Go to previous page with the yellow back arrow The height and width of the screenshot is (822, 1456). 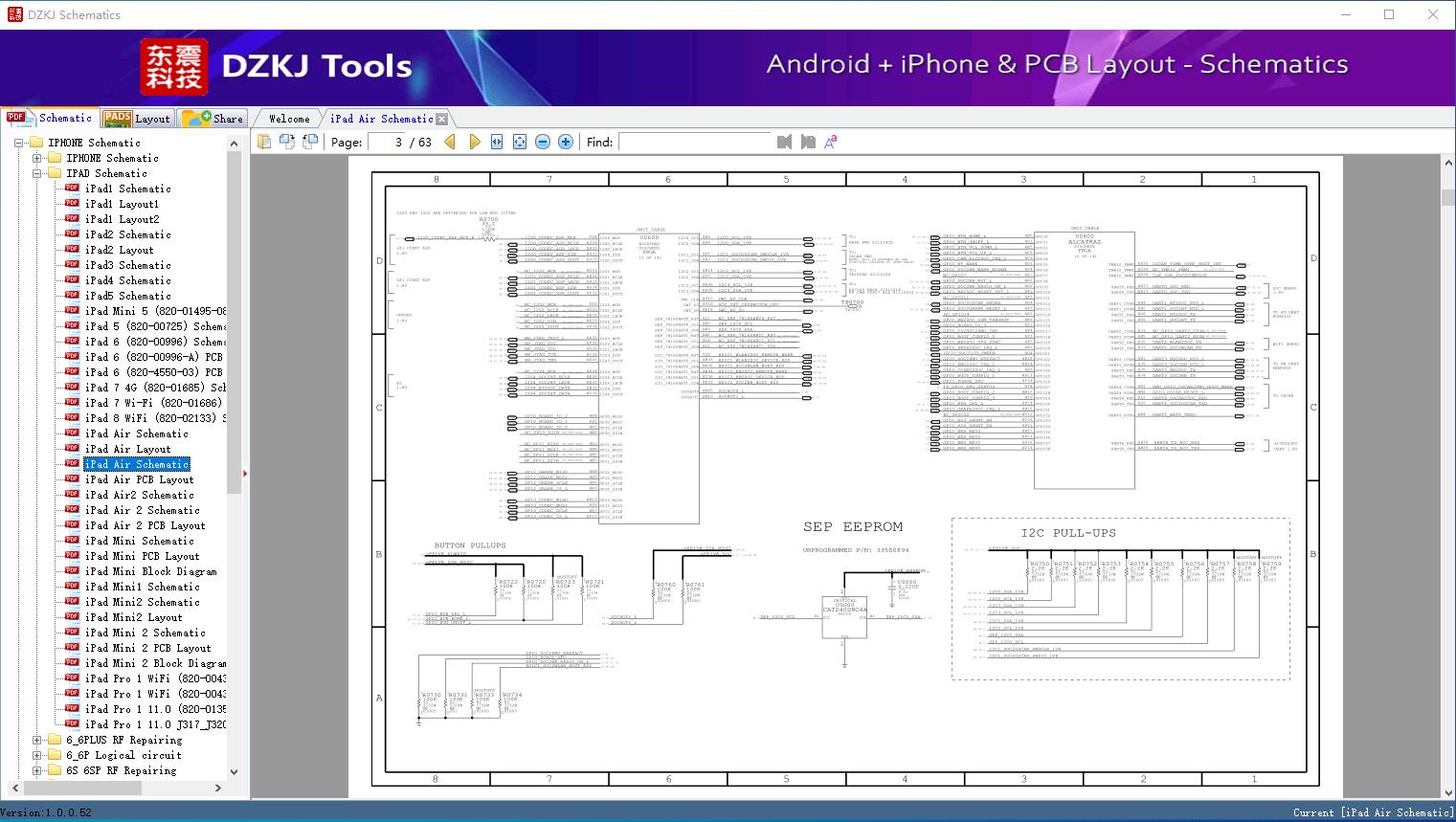point(450,141)
